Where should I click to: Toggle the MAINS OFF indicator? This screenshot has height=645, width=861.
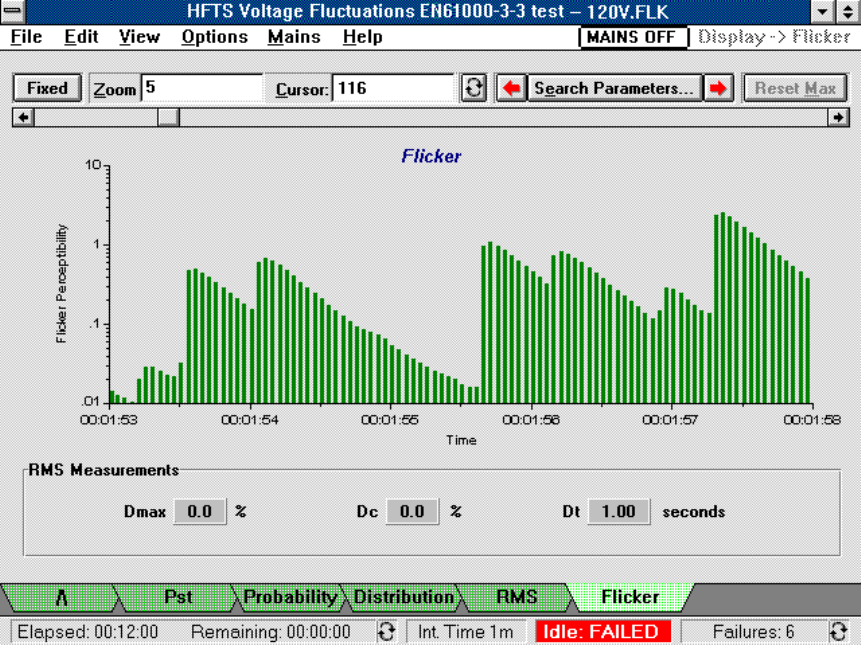[634, 37]
